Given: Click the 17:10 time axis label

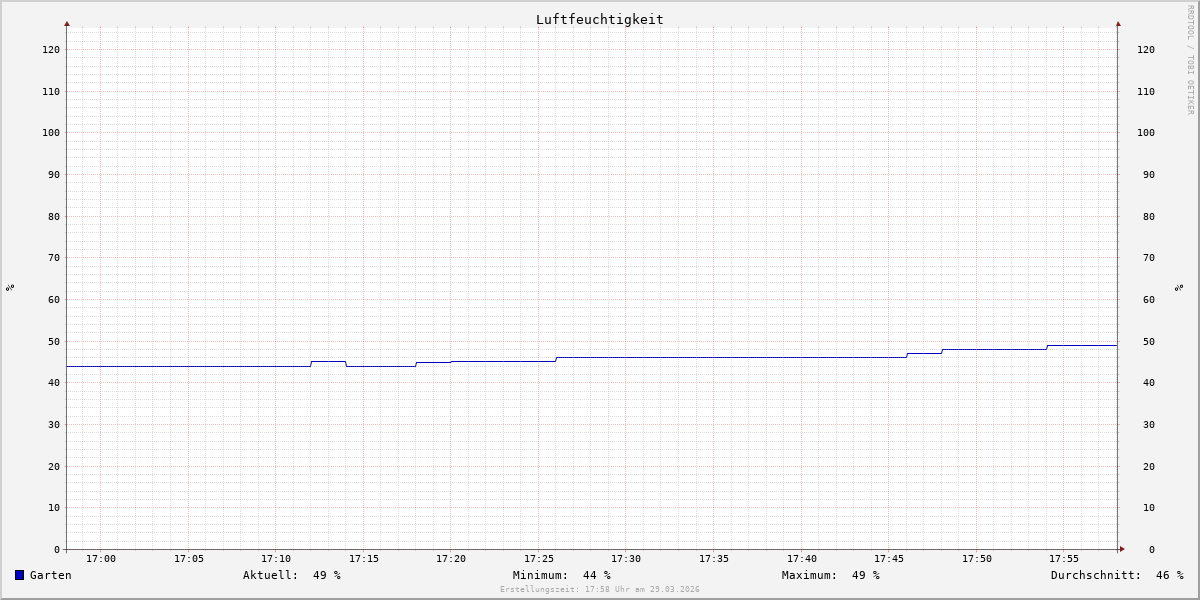Looking at the screenshot, I should coord(276,559).
